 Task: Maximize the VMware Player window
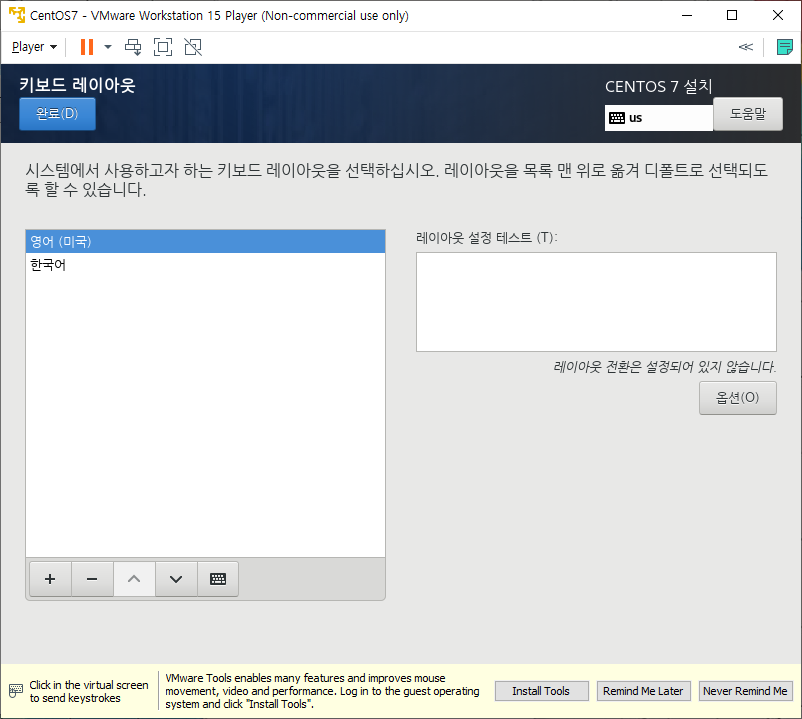click(732, 15)
